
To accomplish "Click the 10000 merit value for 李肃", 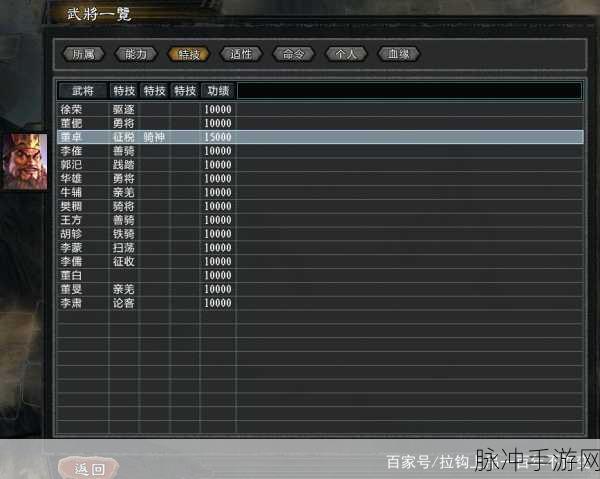I will (218, 303).
